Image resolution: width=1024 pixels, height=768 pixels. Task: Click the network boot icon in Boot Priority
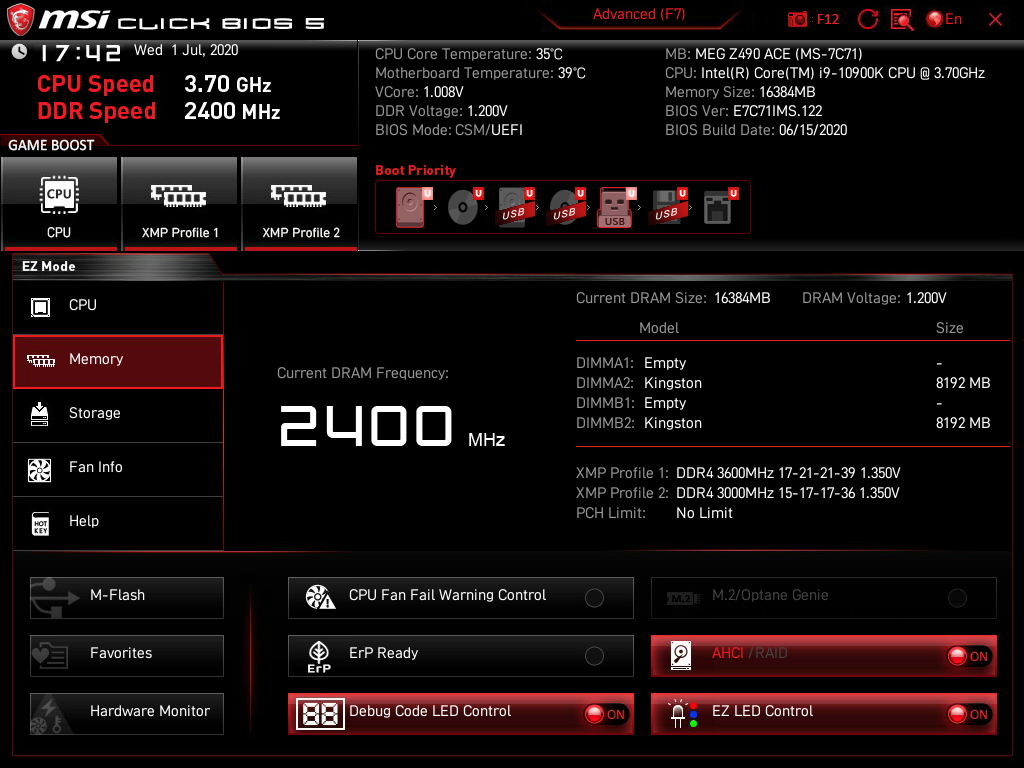[x=719, y=205]
